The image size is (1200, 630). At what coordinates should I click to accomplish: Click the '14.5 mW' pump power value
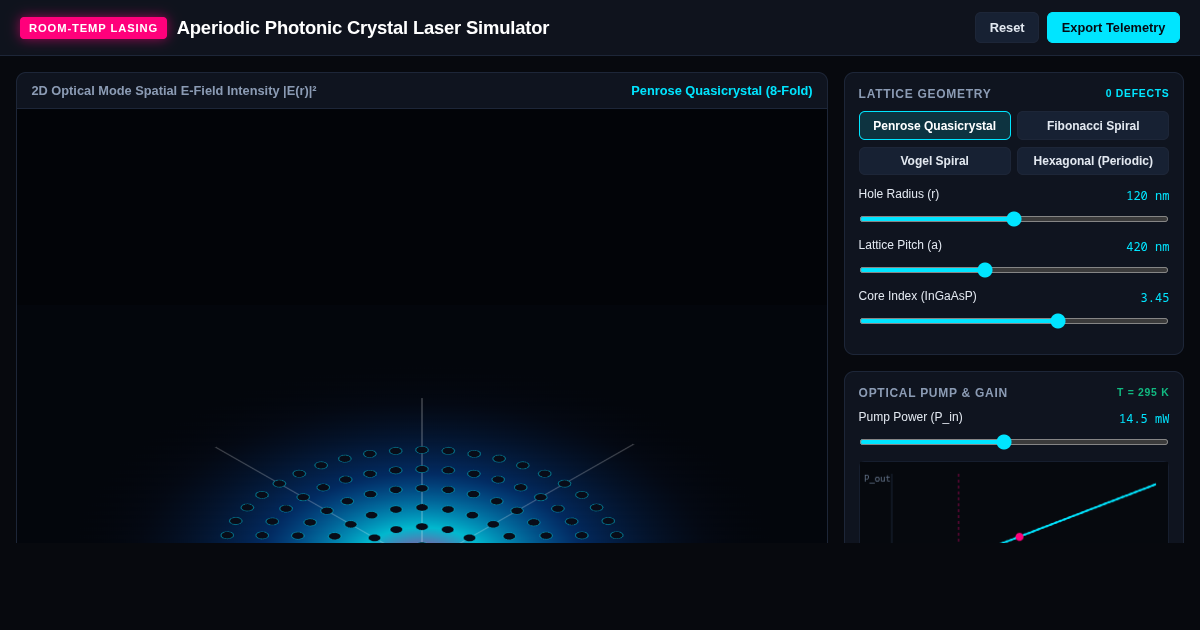point(1144,419)
